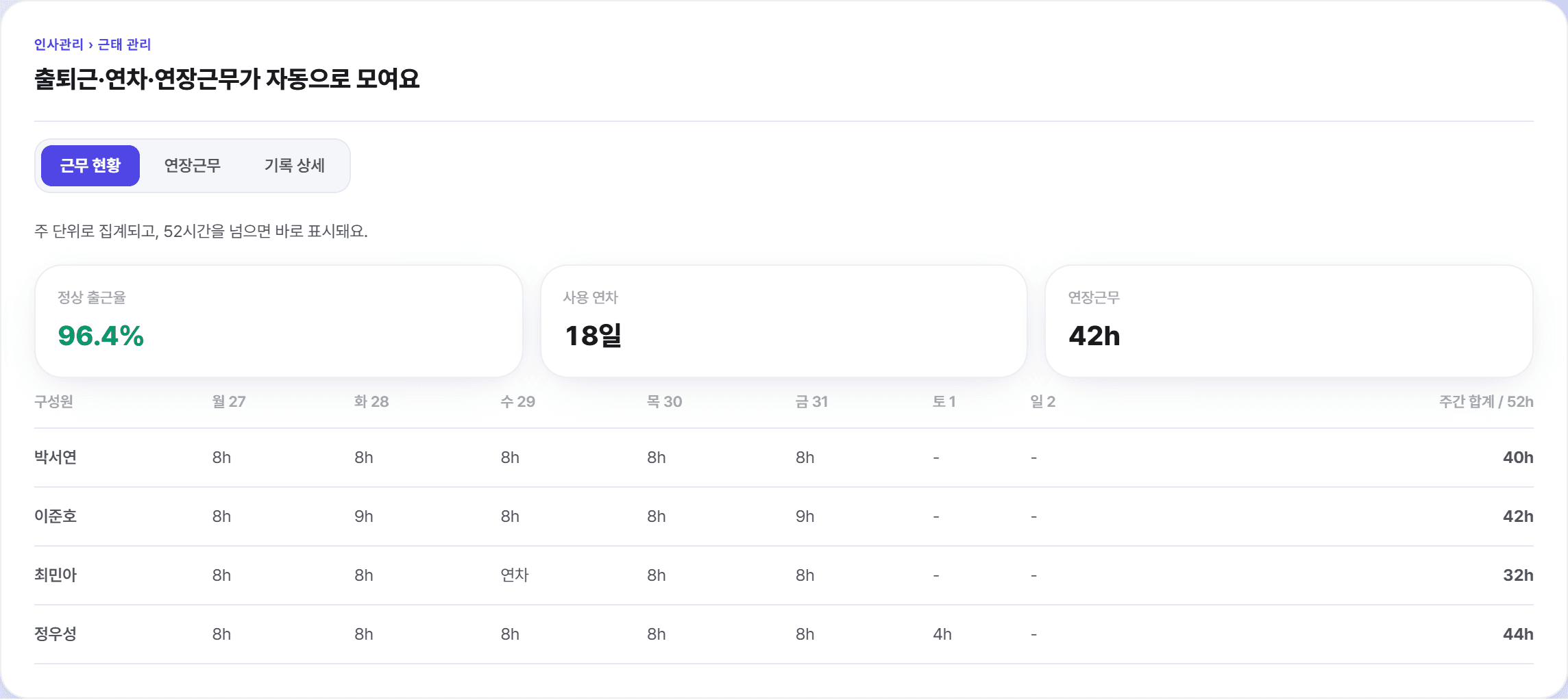This screenshot has height=700, width=1568.
Task: Click the 월 27 column header
Action: 229,401
